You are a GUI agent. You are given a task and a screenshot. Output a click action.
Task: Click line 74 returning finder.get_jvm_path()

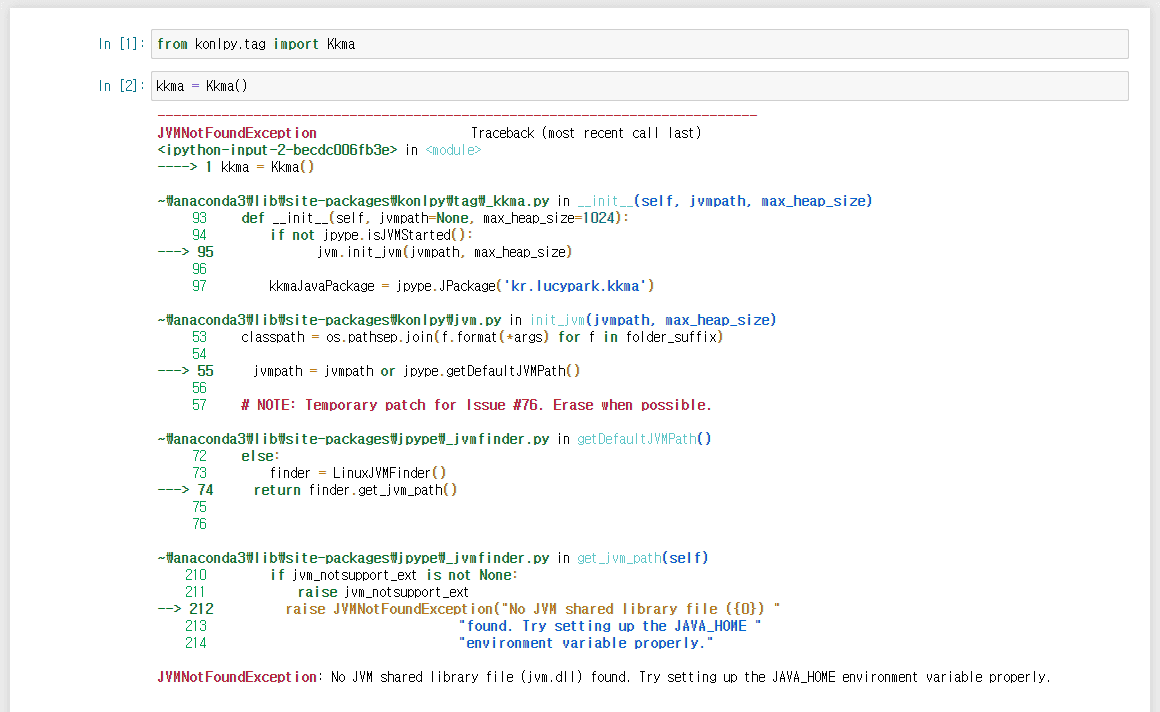pos(355,490)
